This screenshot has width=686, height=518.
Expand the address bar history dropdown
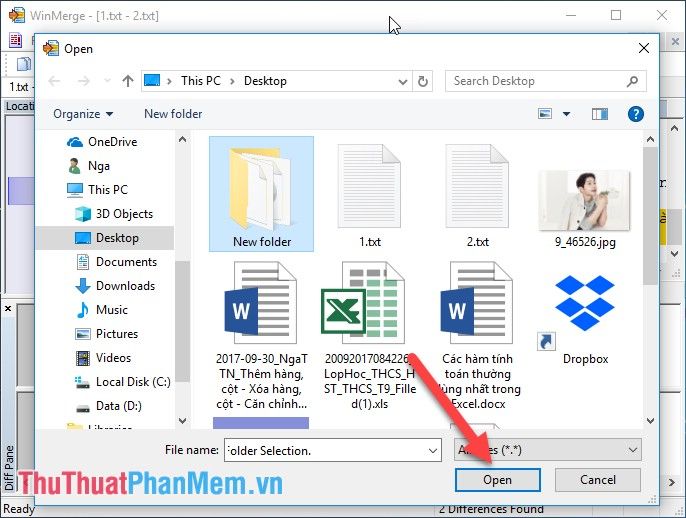tap(403, 81)
